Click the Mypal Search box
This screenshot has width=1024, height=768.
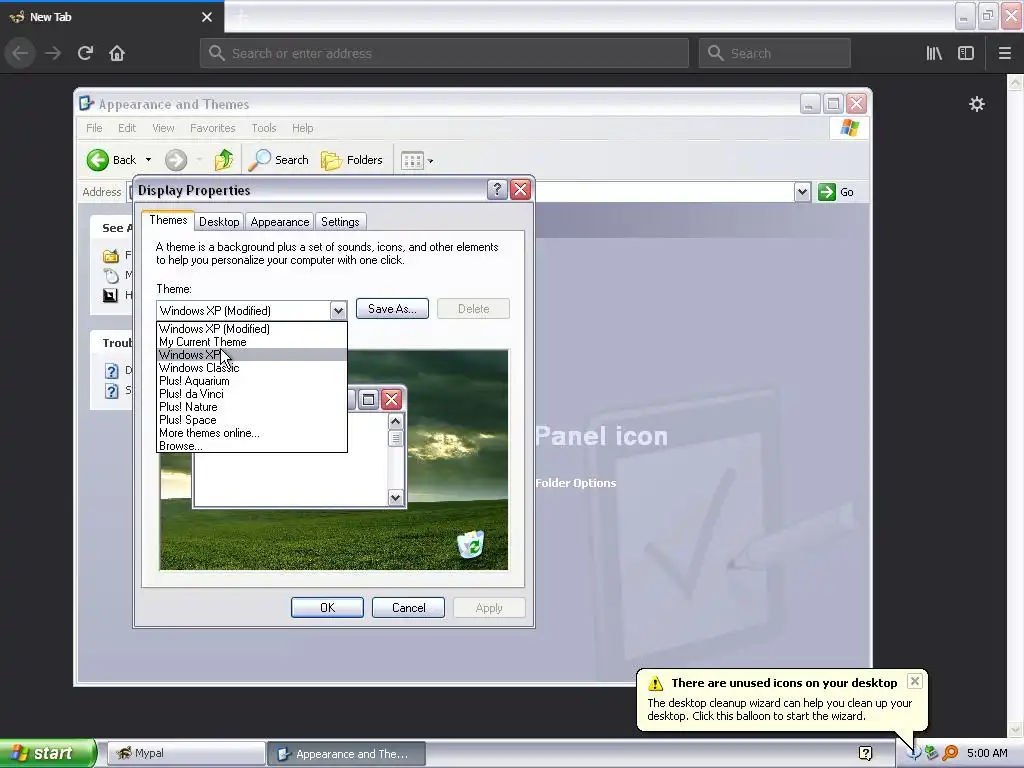[775, 53]
